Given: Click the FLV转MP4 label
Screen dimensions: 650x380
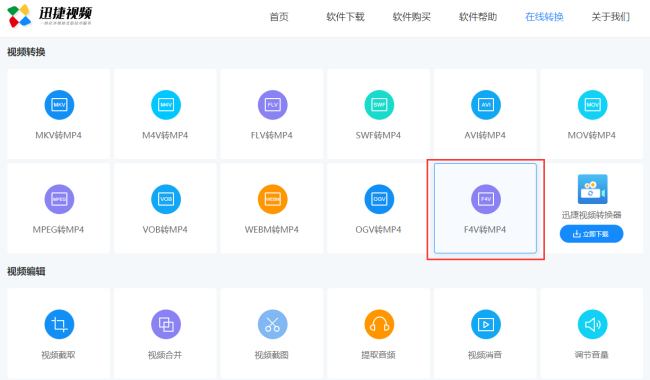Looking at the screenshot, I should click(x=272, y=136).
